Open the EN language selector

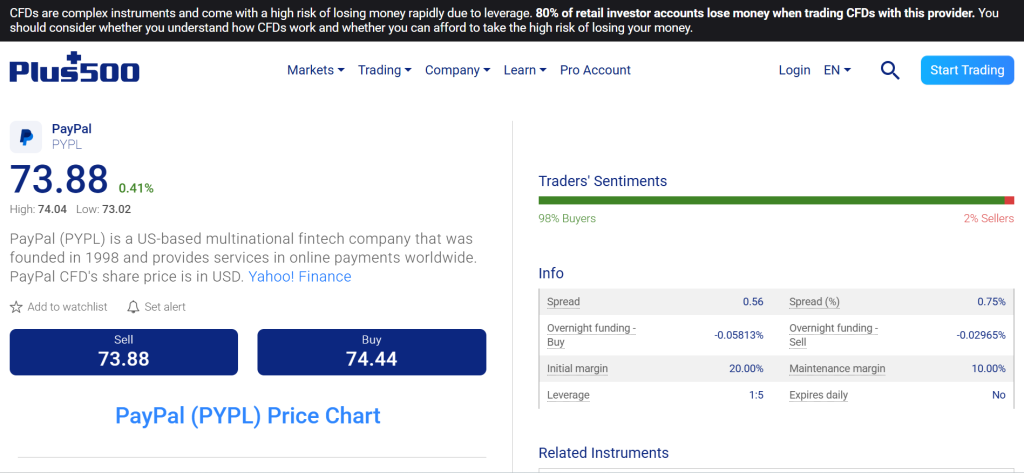click(837, 70)
